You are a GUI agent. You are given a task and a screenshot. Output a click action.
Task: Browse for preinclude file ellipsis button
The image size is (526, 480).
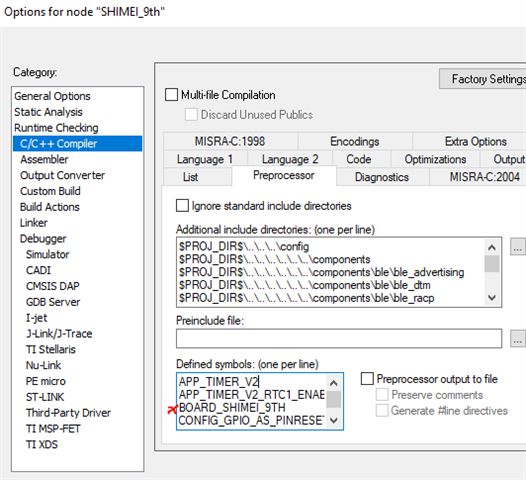(x=518, y=339)
